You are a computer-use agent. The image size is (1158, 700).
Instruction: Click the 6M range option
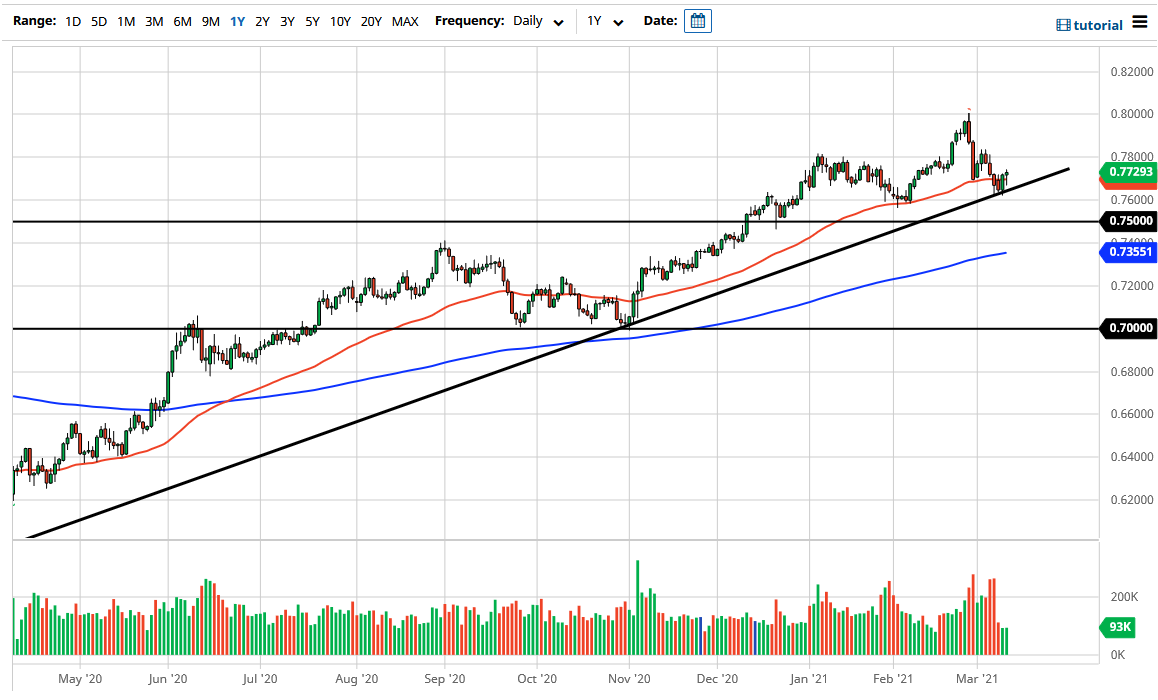pyautogui.click(x=181, y=21)
